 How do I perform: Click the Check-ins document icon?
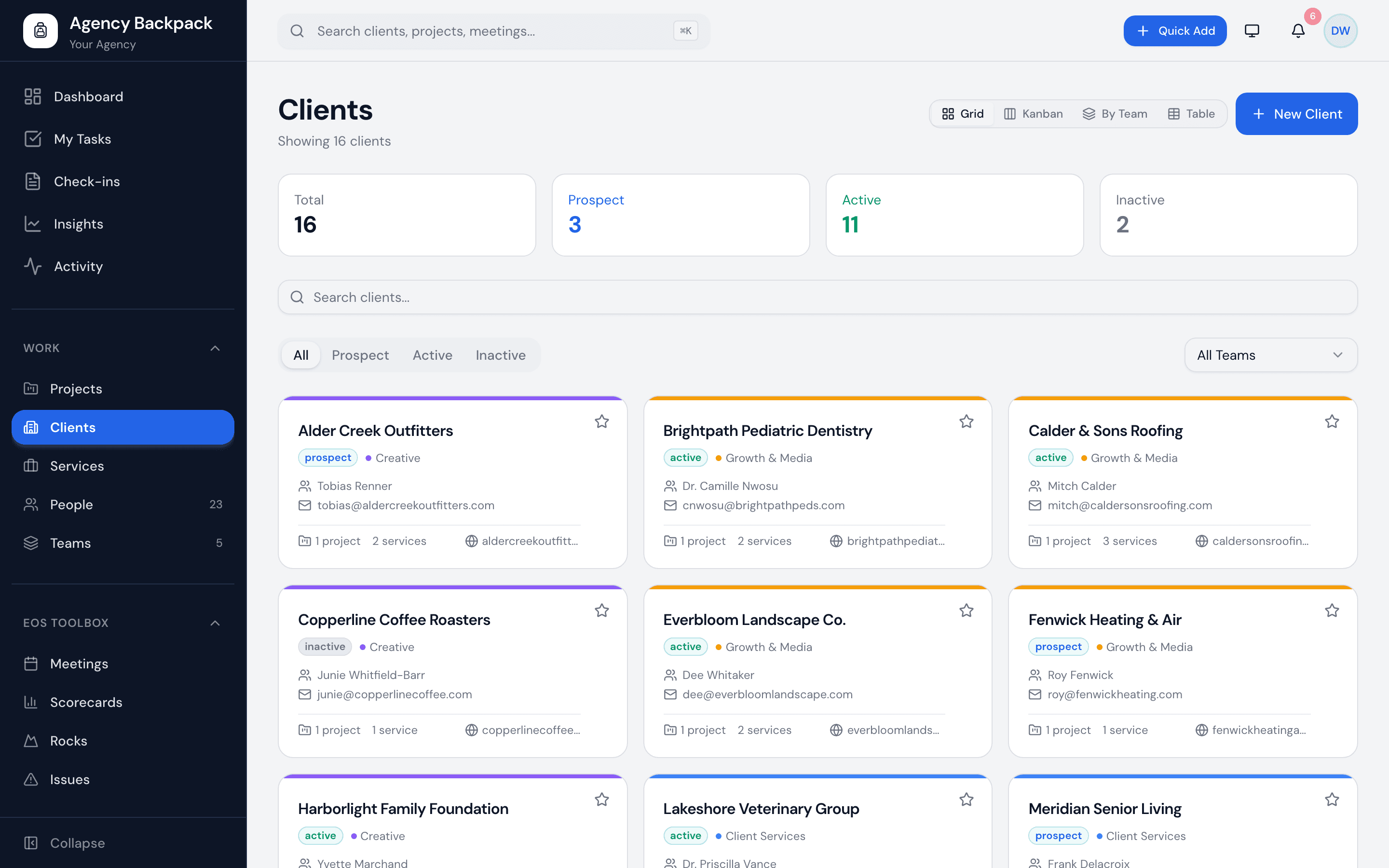tap(33, 181)
